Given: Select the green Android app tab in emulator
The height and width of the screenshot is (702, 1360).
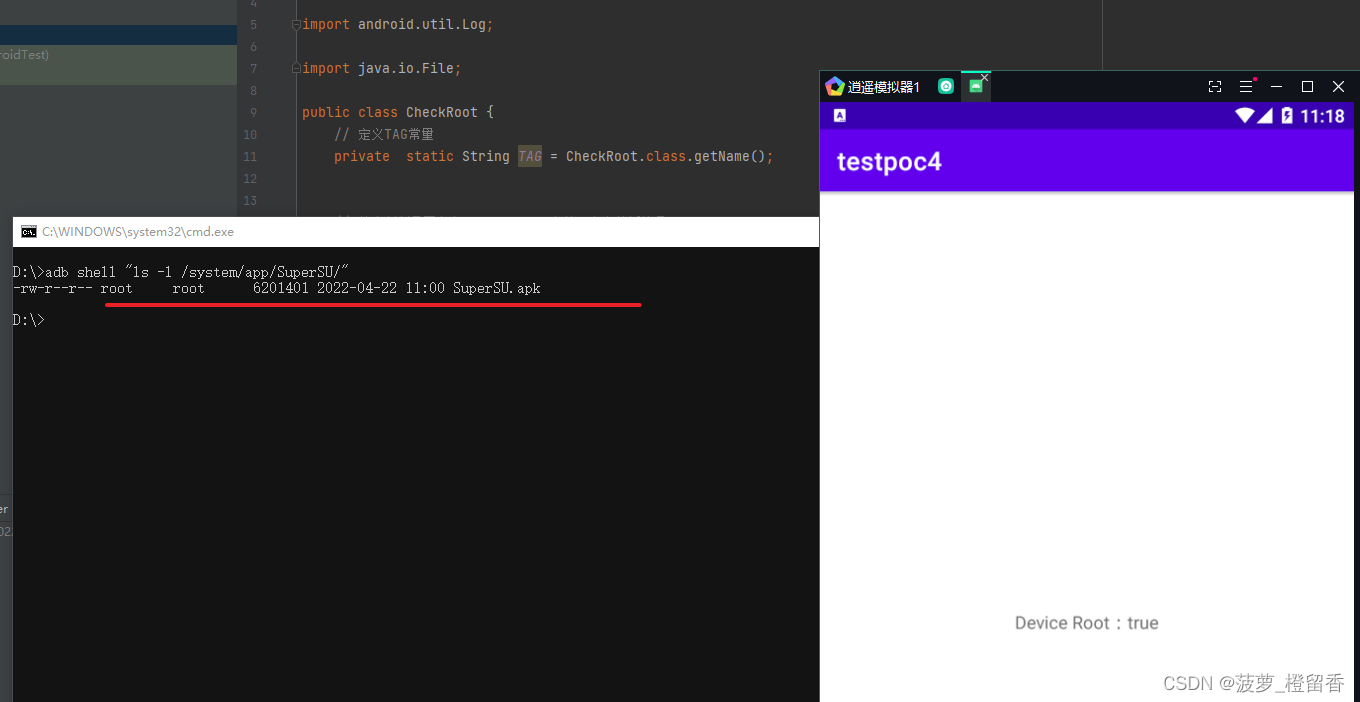Looking at the screenshot, I should 975,86.
